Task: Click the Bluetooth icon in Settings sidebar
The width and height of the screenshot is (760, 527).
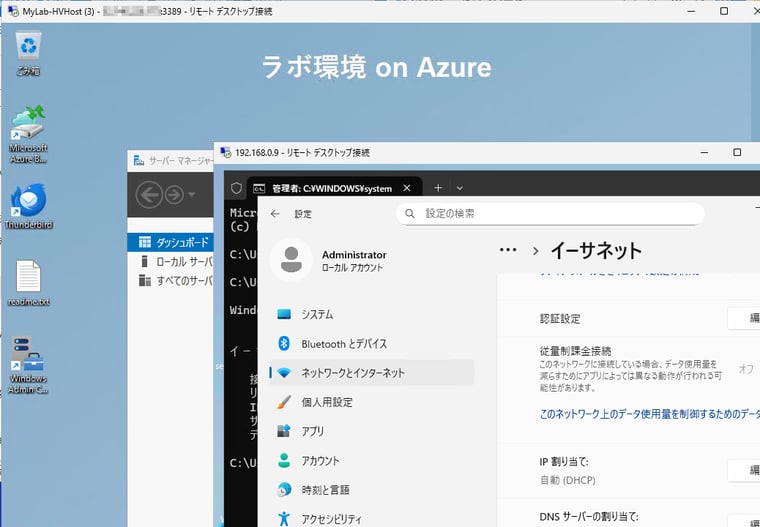Action: (284, 344)
